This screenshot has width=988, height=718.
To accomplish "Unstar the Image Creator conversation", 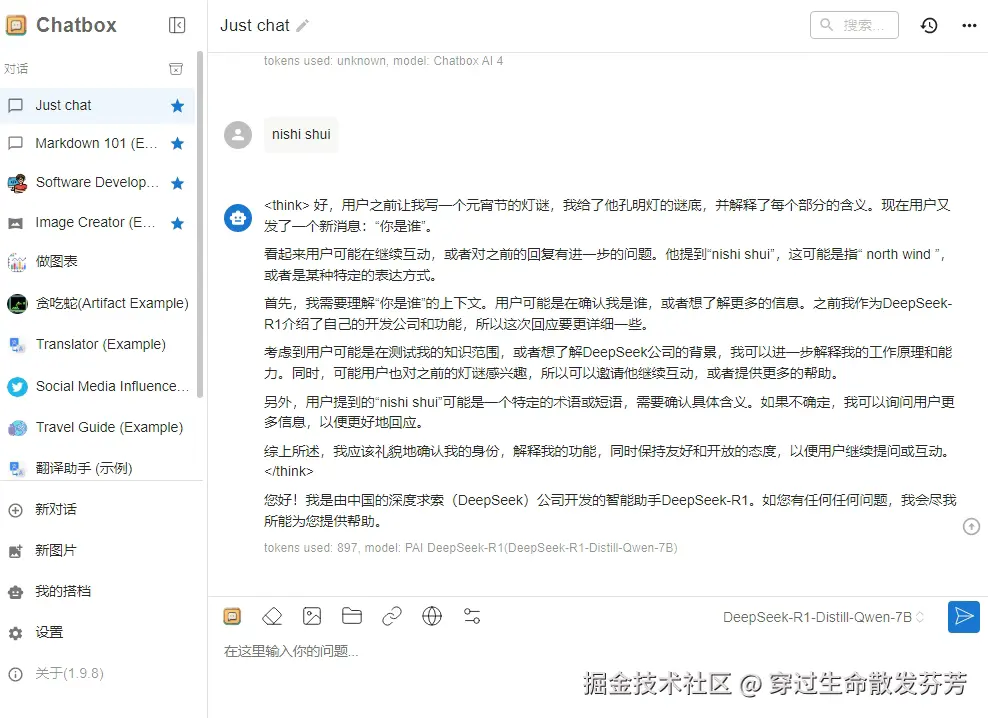I will point(178,223).
